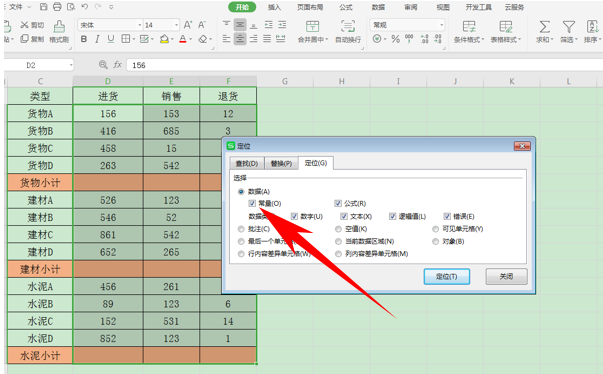Toggle Underline formatting

(111, 39)
